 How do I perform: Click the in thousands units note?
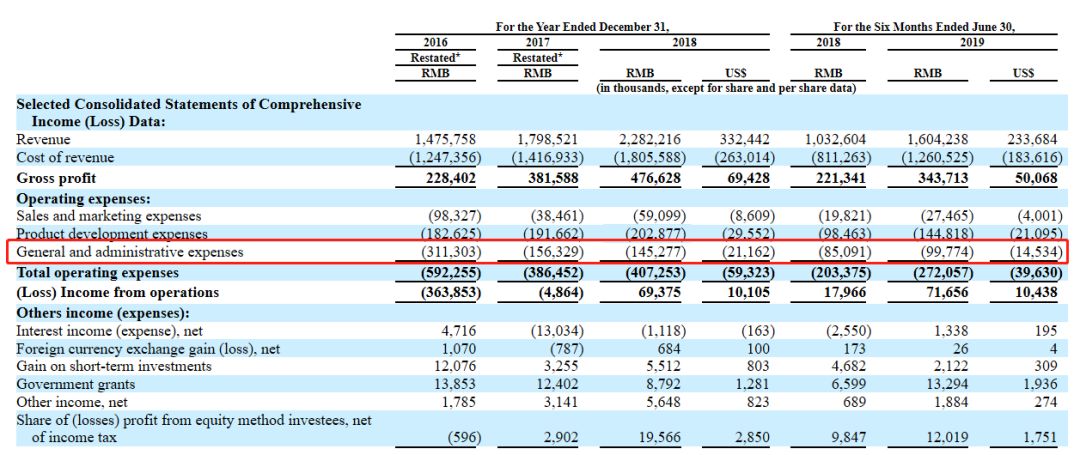tap(726, 89)
